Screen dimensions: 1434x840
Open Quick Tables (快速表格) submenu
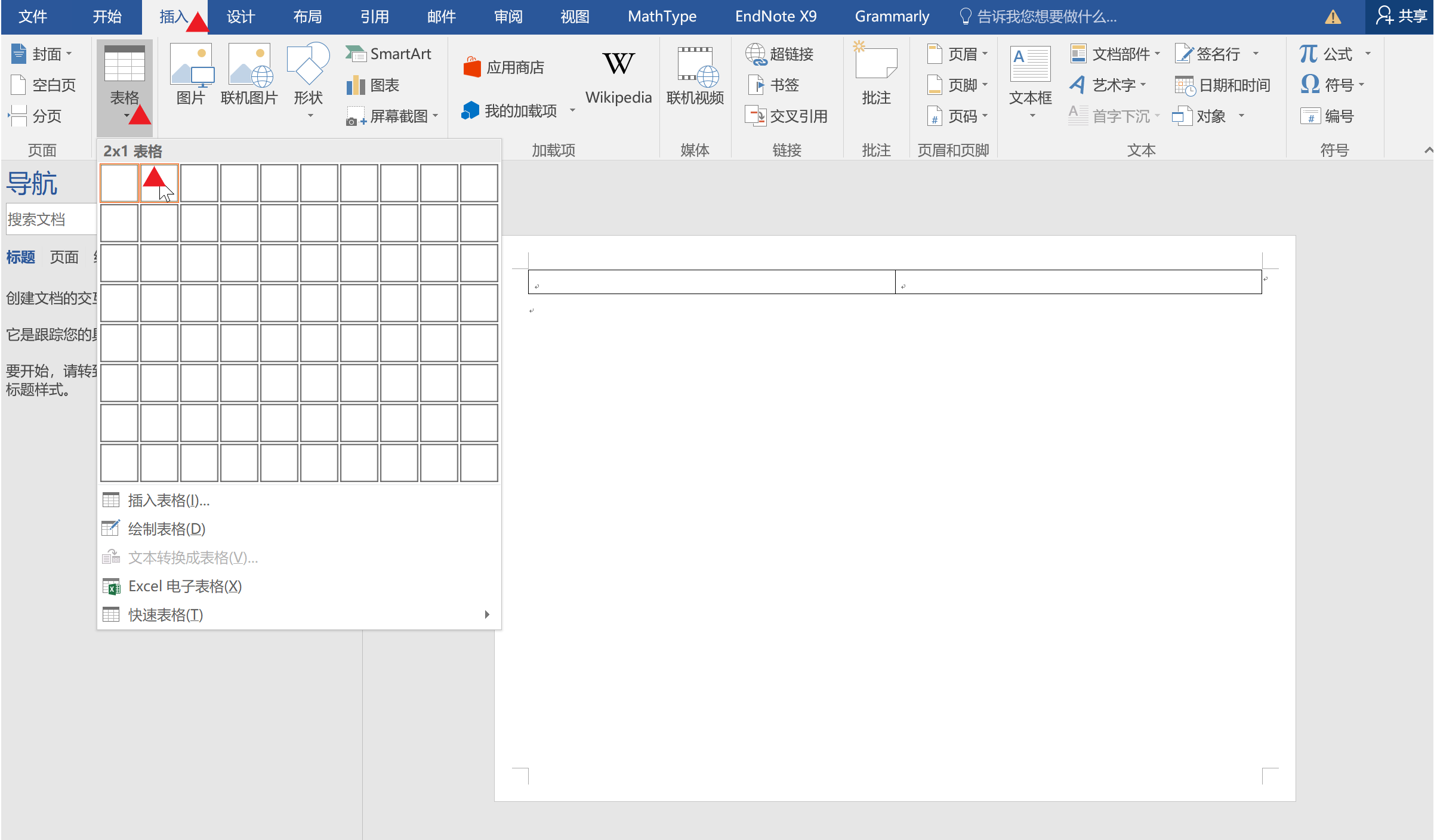300,614
